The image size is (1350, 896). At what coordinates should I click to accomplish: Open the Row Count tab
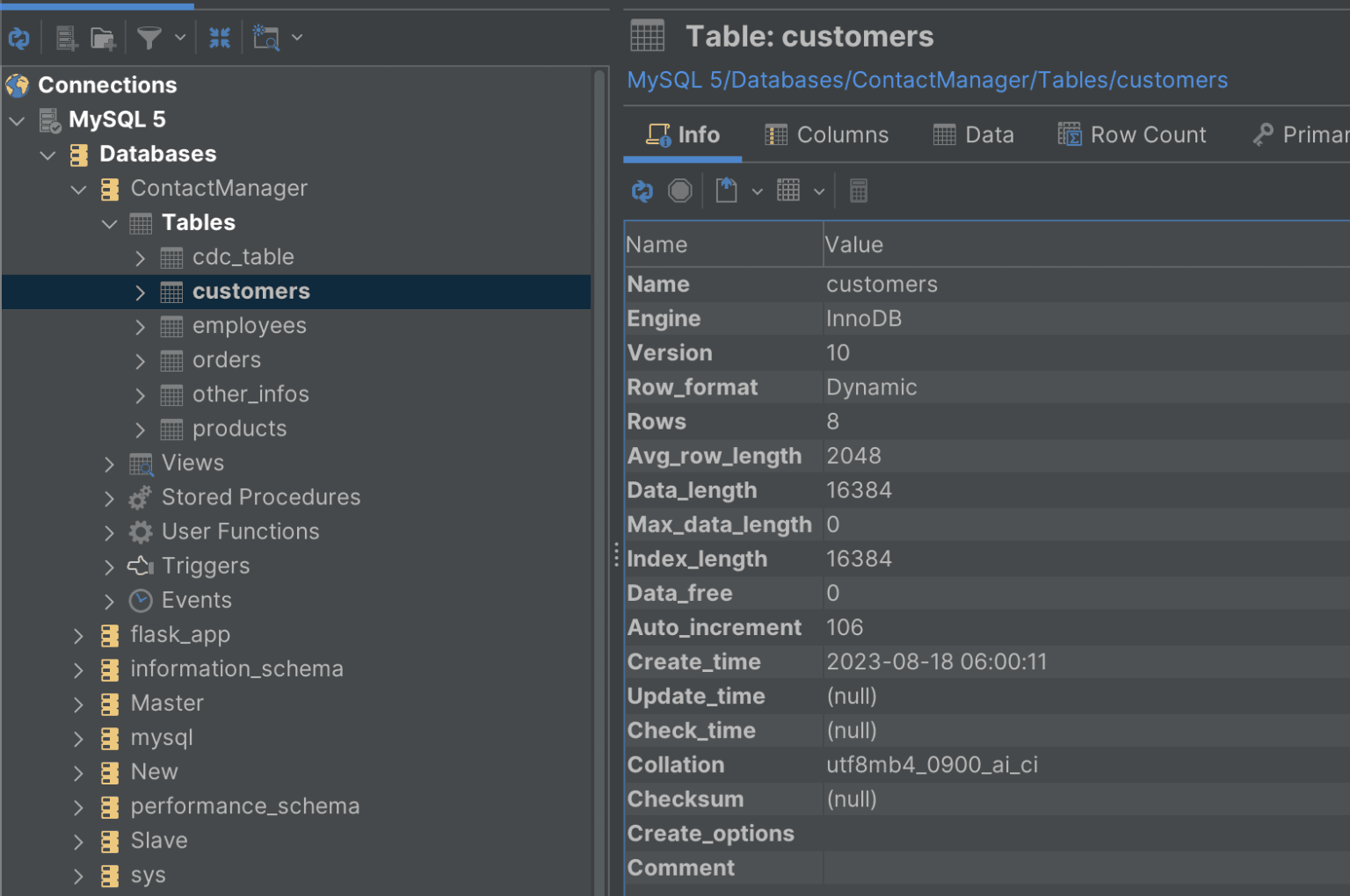(1132, 135)
